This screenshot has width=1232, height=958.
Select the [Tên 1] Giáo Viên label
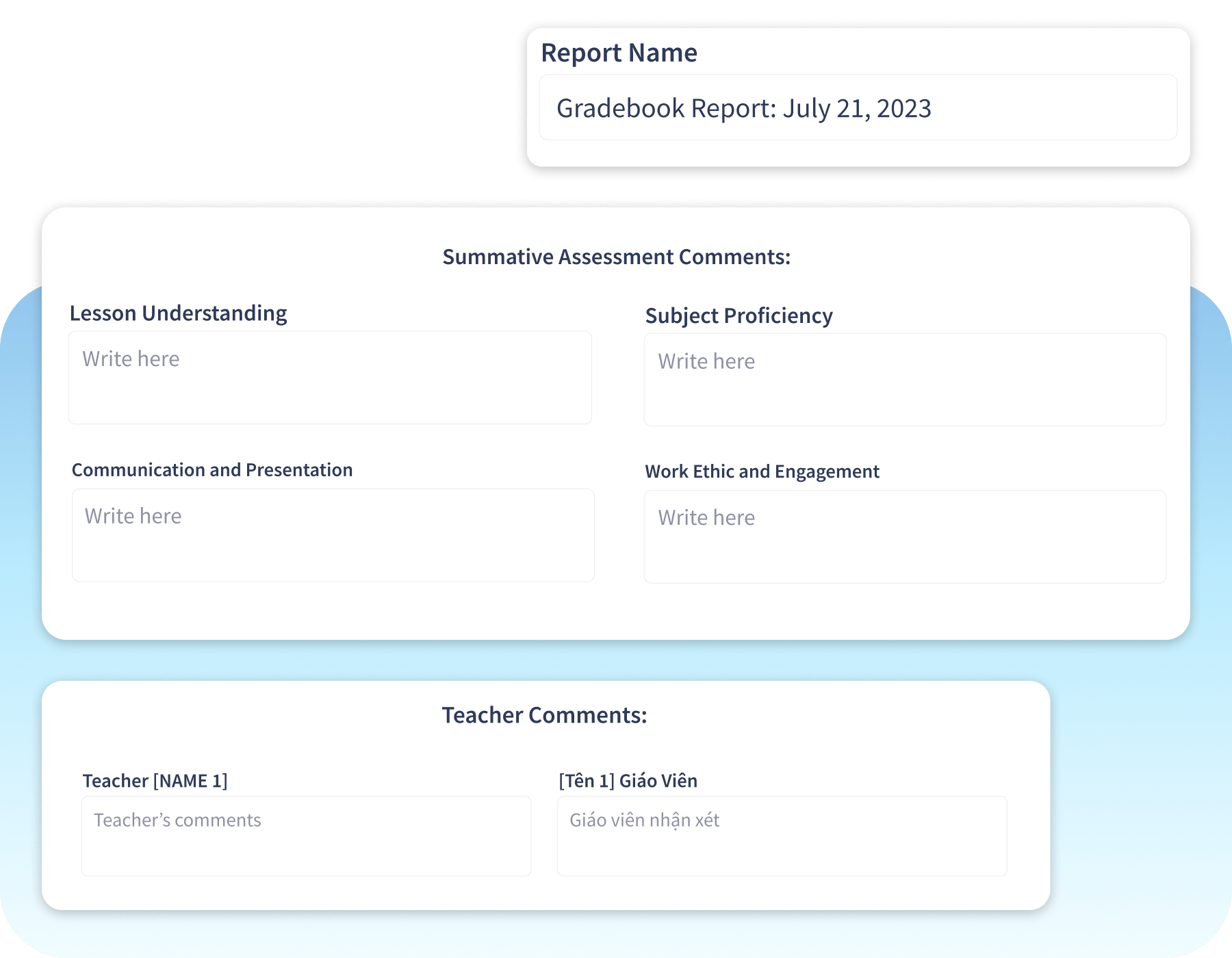pos(628,779)
